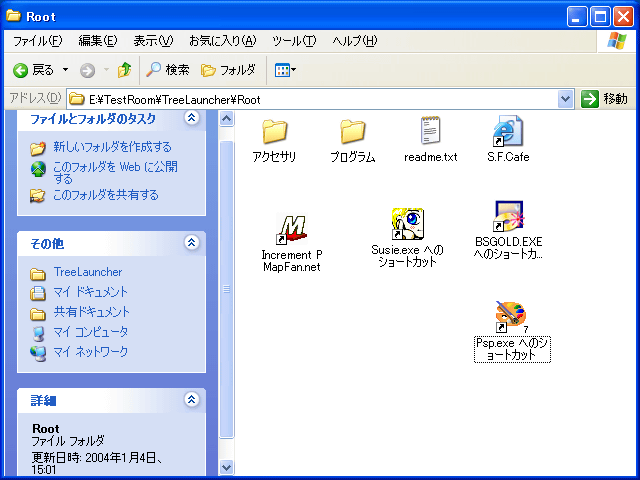
Task: Open the プログラム folder icon
Action: (353, 131)
